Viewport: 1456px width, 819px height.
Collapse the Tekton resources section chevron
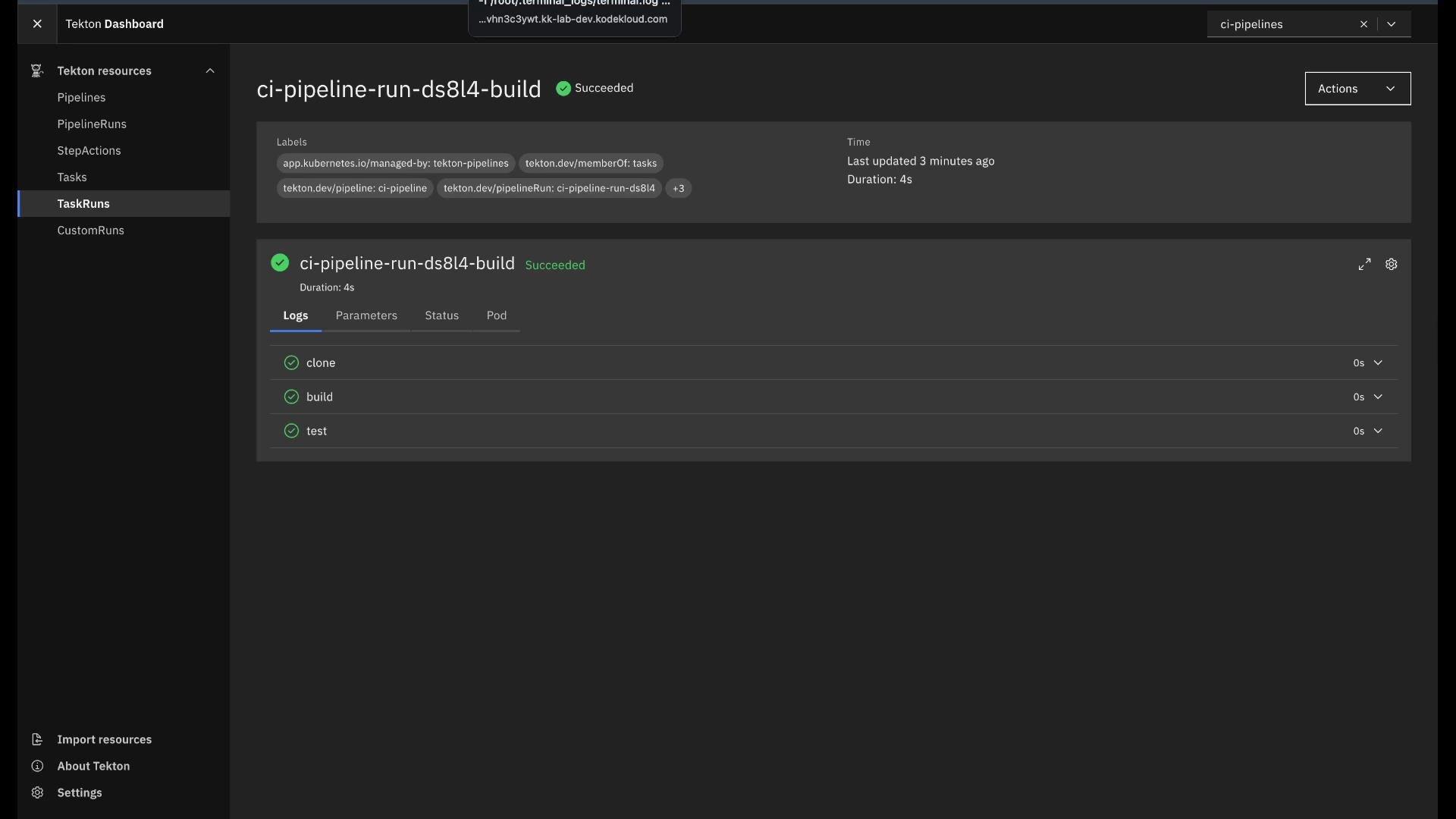(x=210, y=71)
